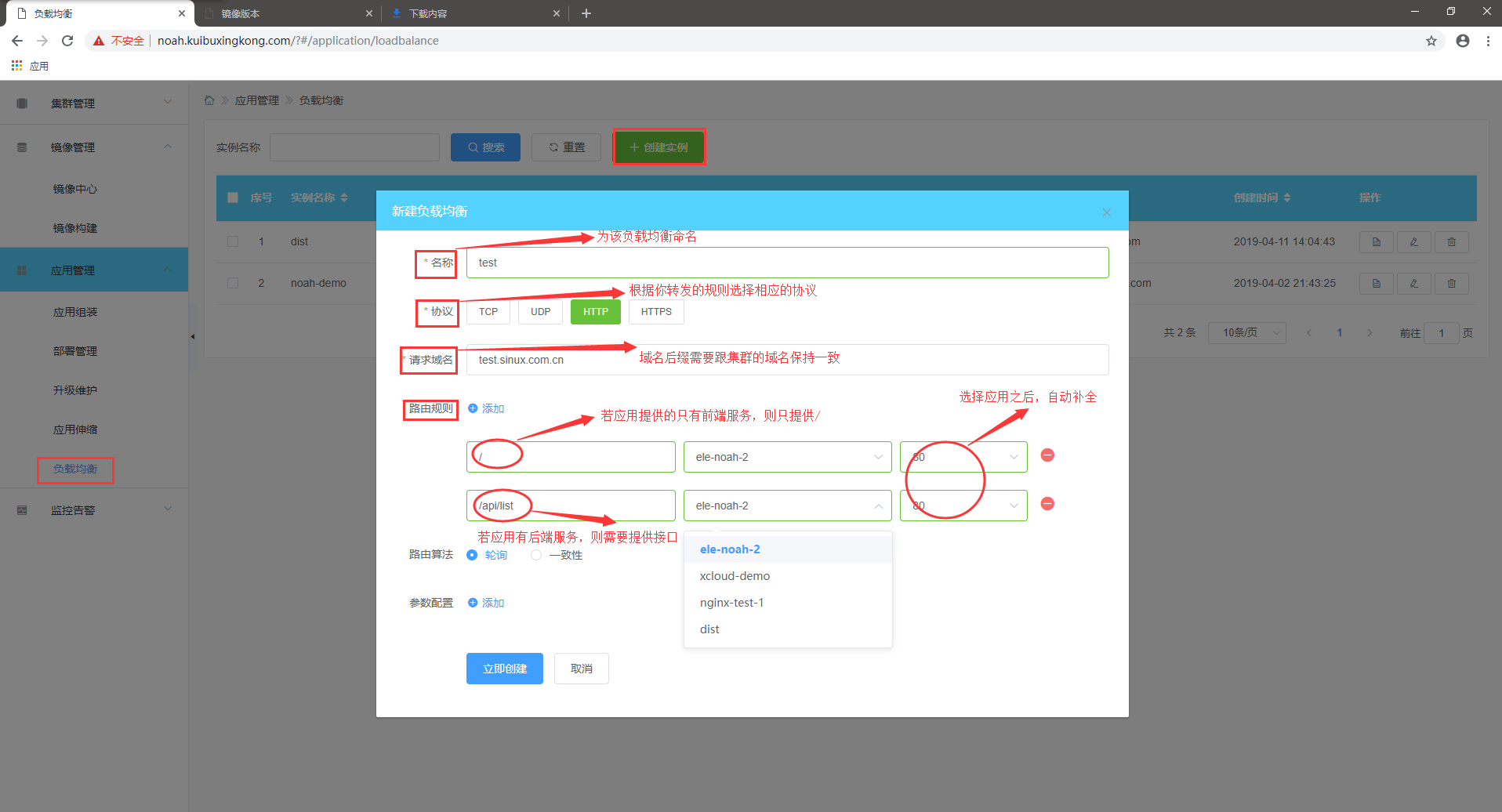The height and width of the screenshot is (812, 1502).
Task: Click the 重置 reset button
Action: tap(566, 147)
